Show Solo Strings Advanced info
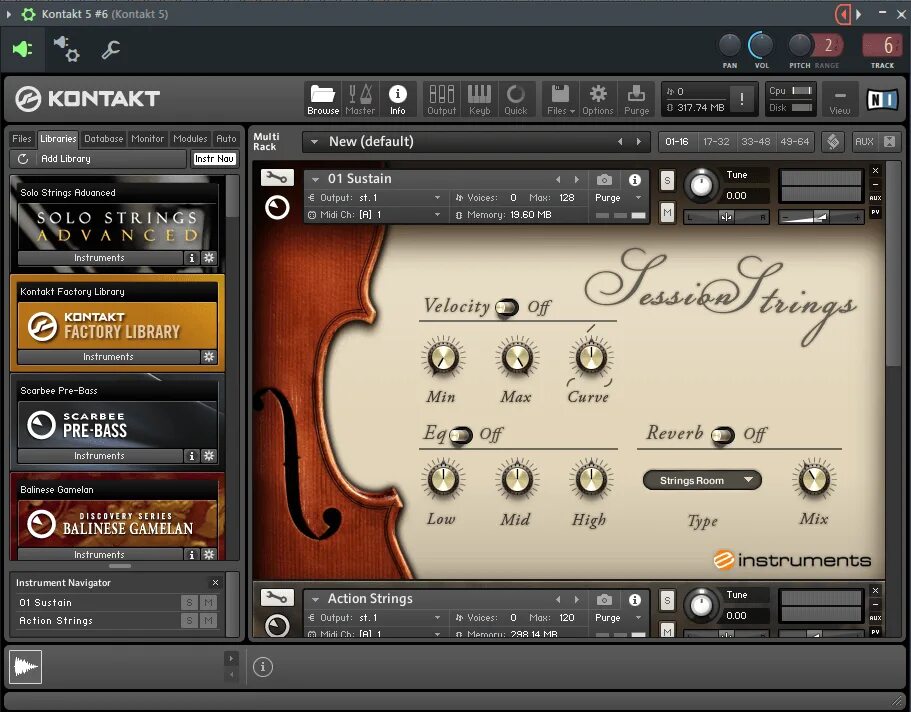911x712 pixels. (192, 257)
